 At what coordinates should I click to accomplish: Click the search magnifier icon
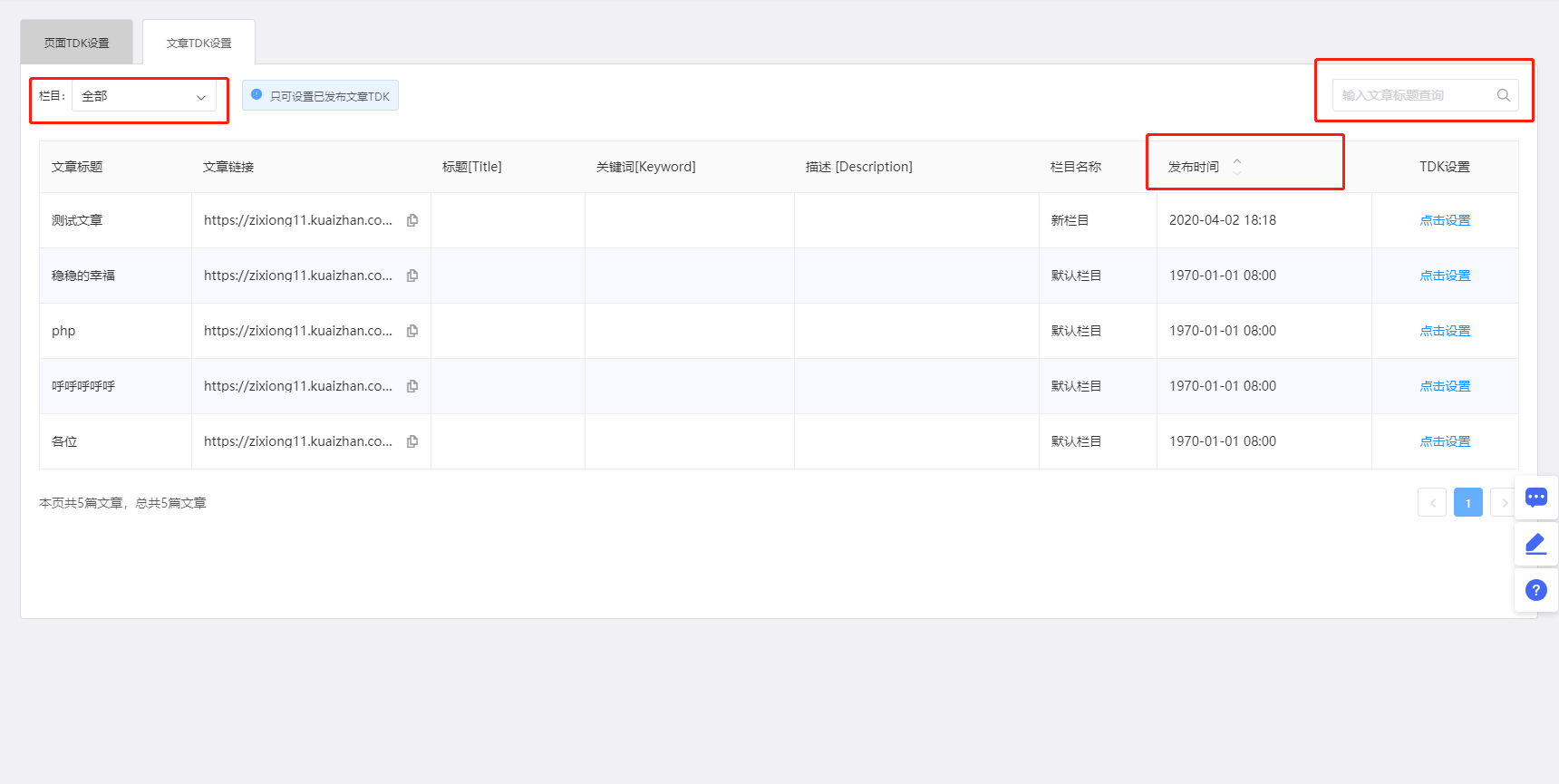[x=1503, y=95]
